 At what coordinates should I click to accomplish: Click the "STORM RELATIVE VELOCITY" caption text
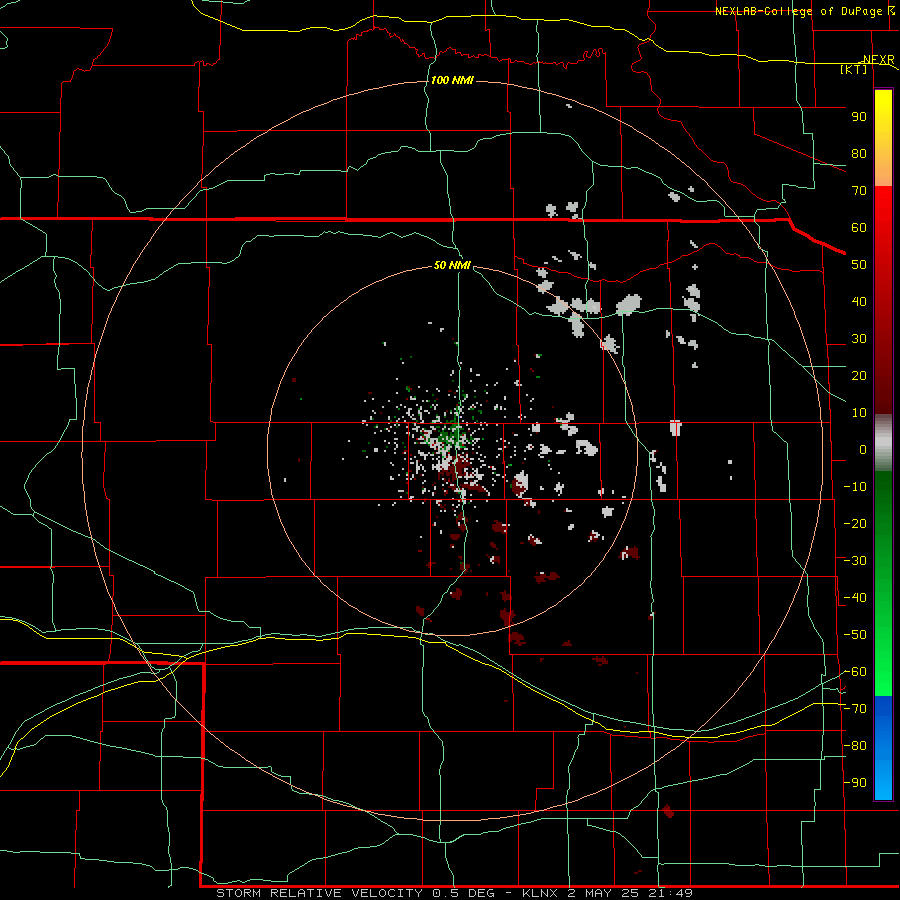pyautogui.click(x=321, y=893)
